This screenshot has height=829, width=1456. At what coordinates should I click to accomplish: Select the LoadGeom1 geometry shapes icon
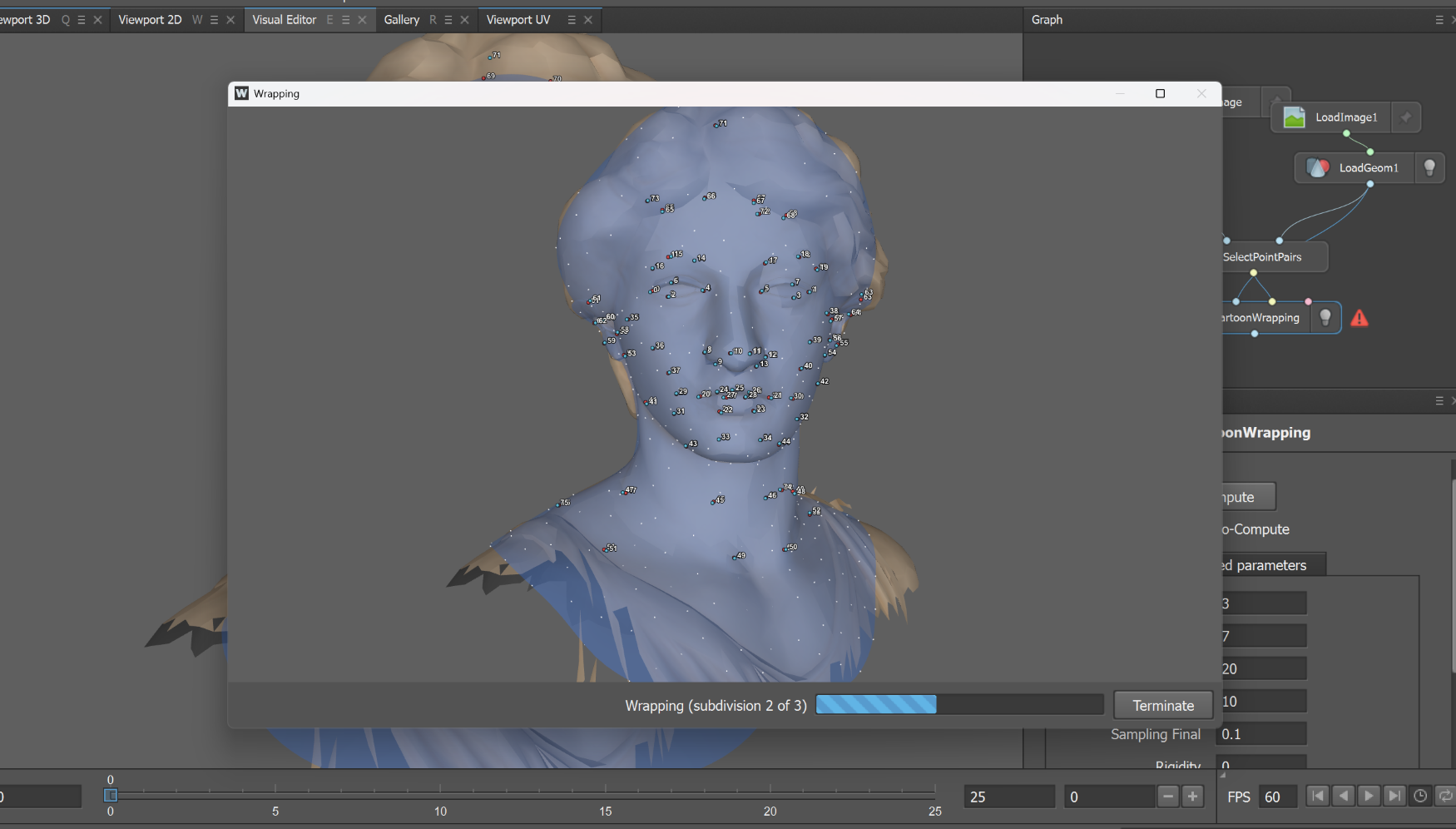1318,167
